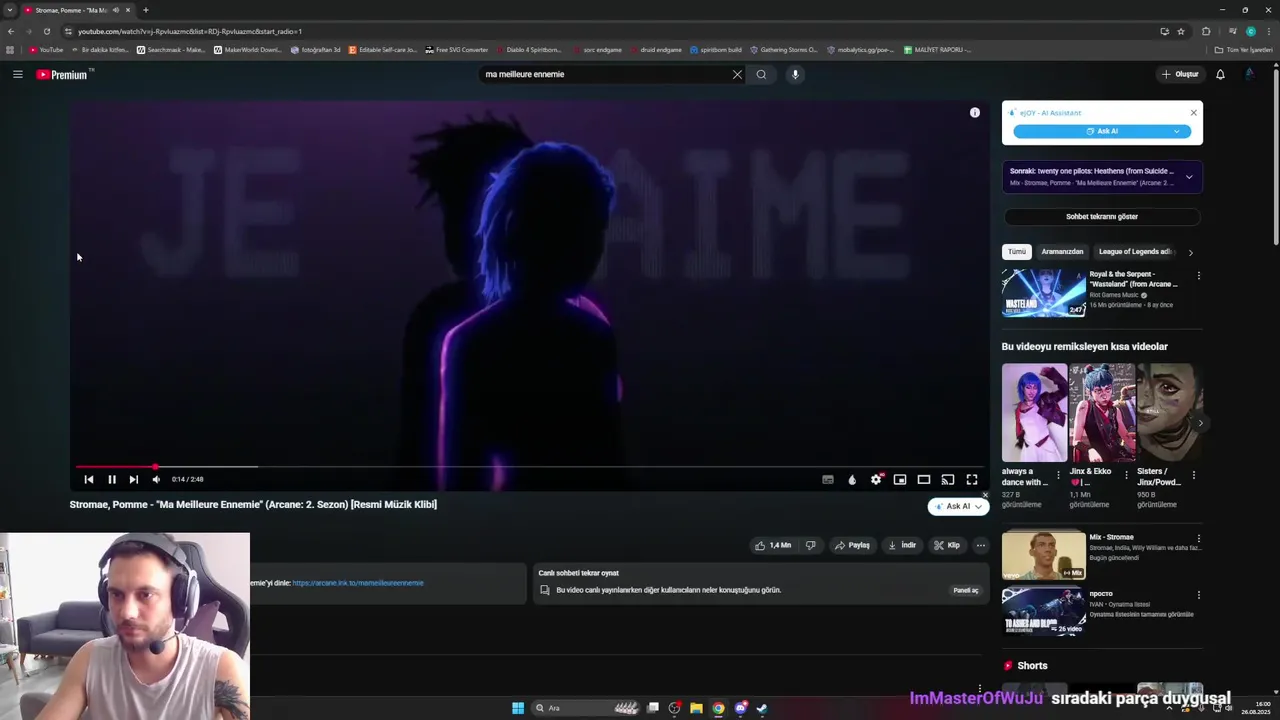Open Discord from the taskbar

pos(740,708)
